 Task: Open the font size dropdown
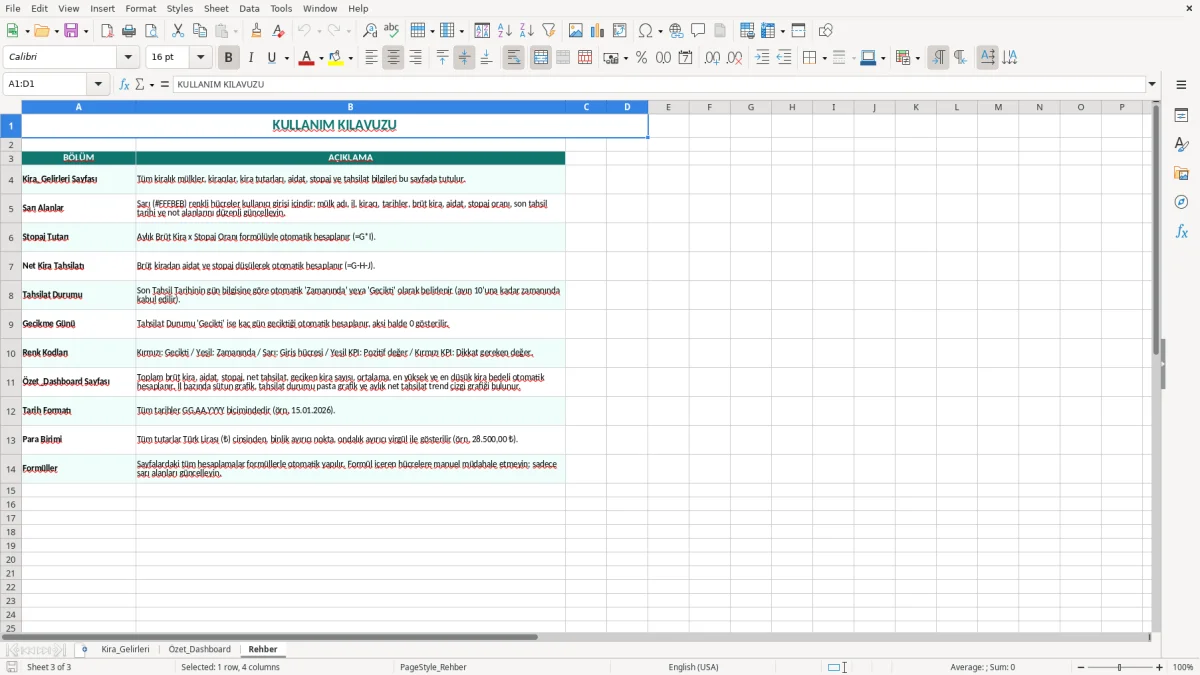pyautogui.click(x=200, y=58)
